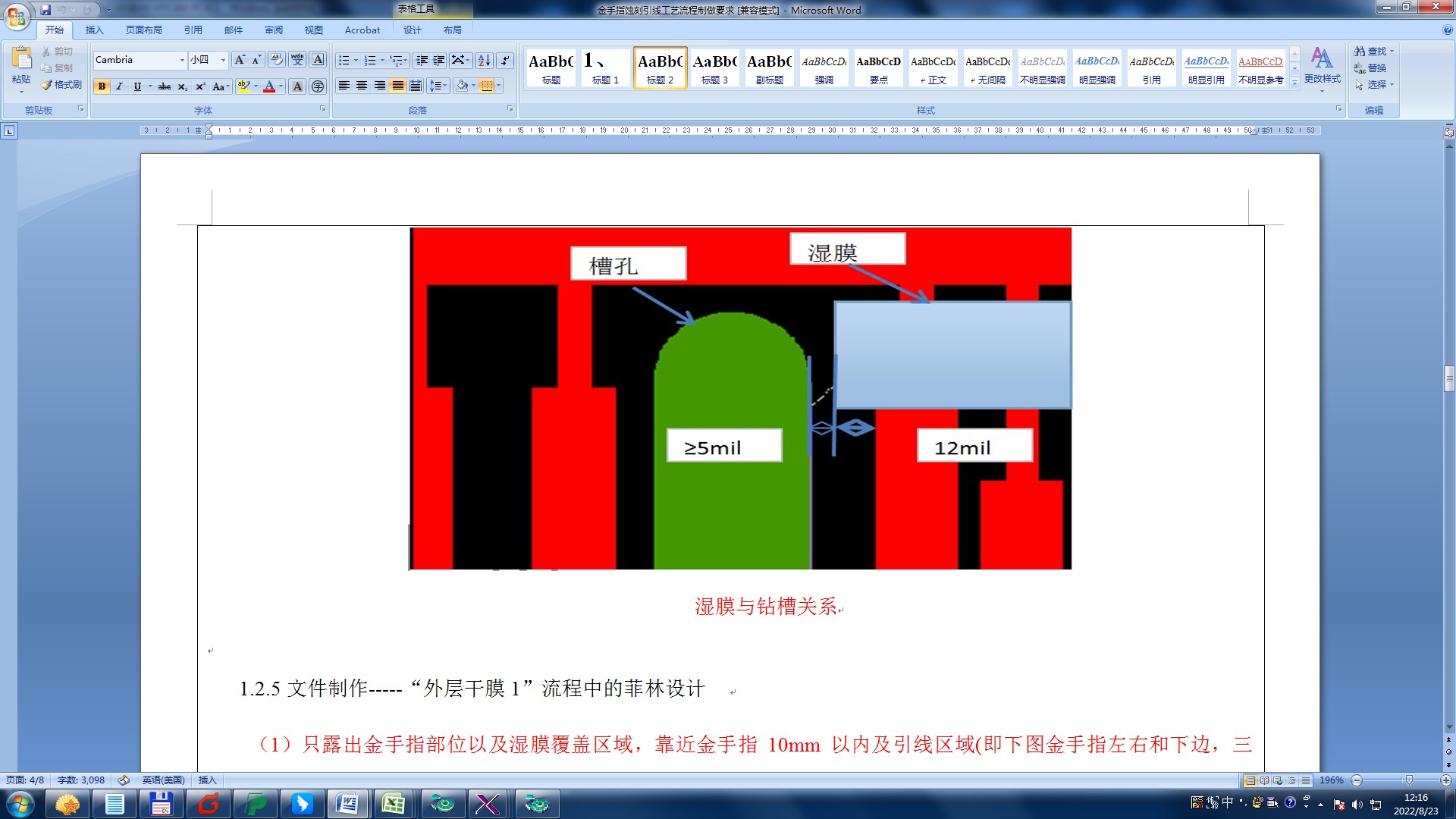This screenshot has height=819, width=1456.
Task: Open the Cambria font name dropdown
Action: click(x=182, y=60)
